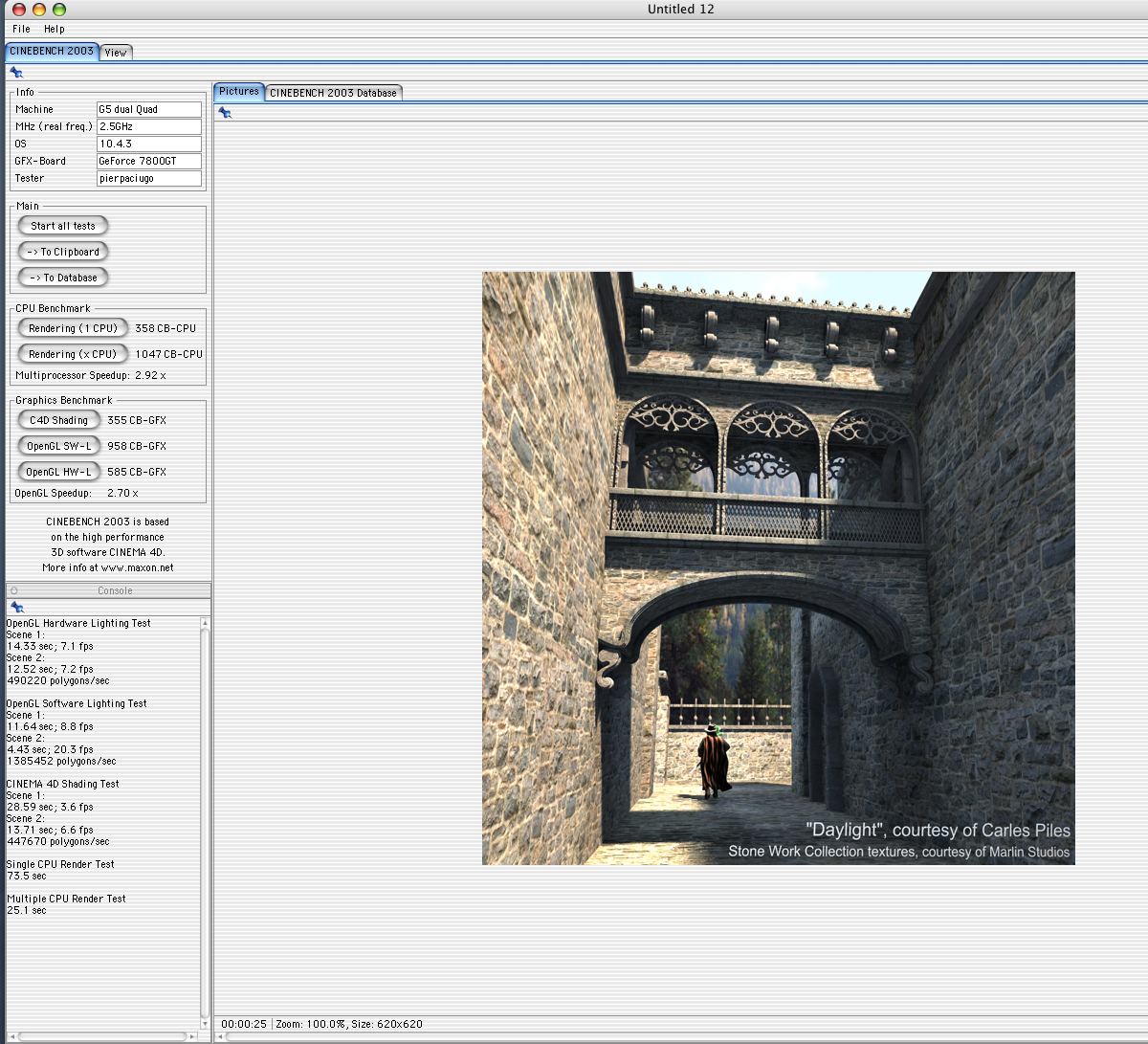
Task: Click the www.maxon.net info text
Action: (108, 567)
